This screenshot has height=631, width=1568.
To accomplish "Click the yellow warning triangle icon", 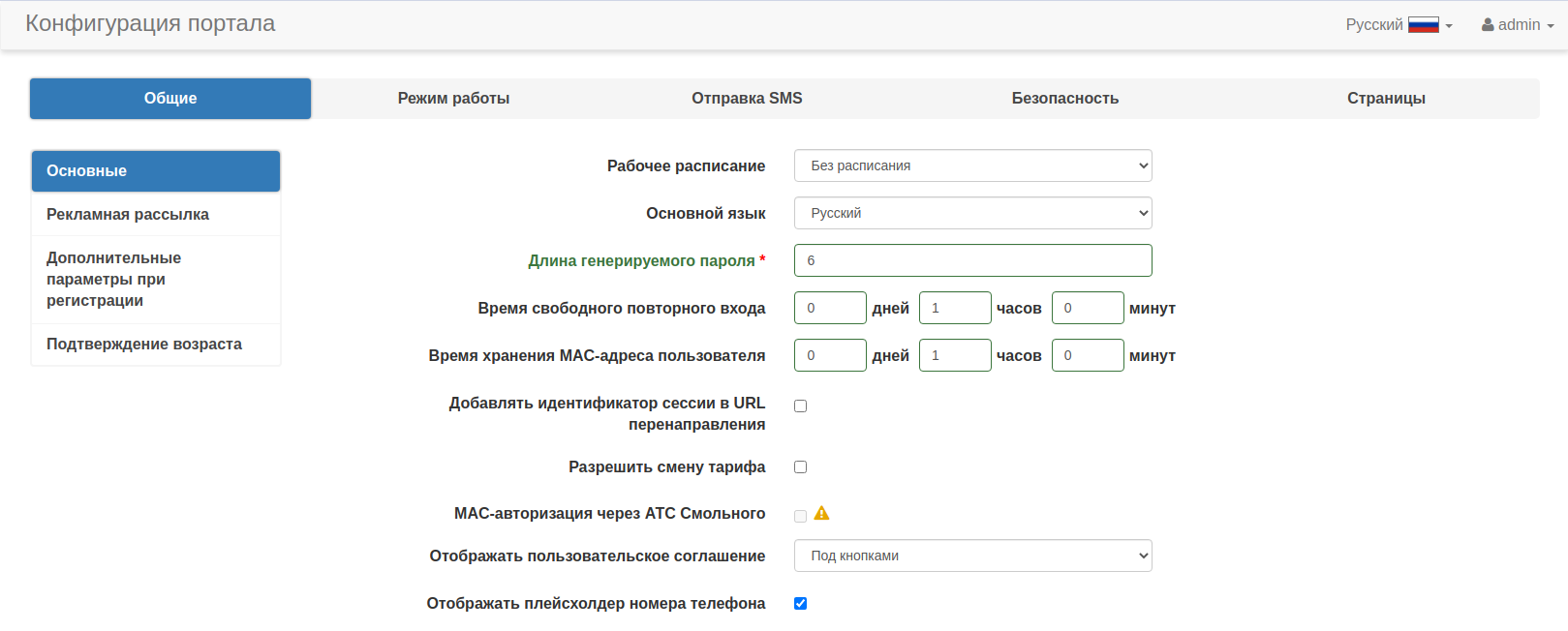I will coord(821,514).
